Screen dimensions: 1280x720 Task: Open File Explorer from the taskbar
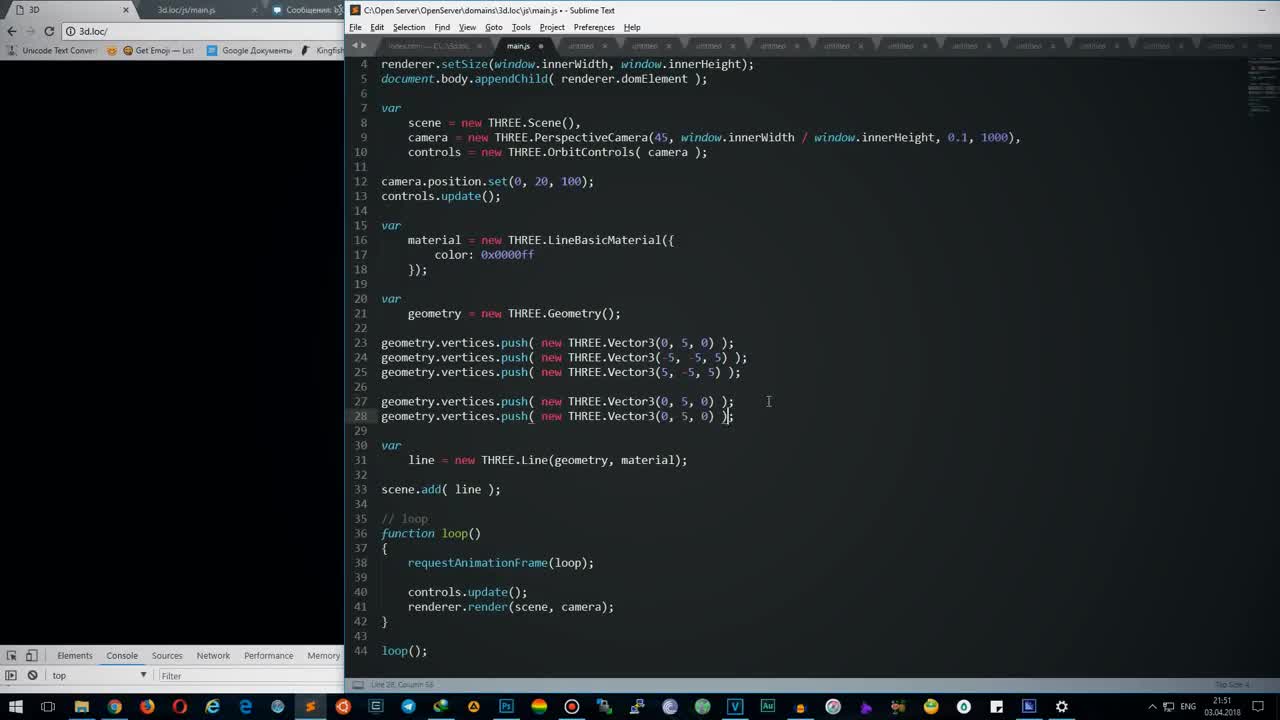click(82, 707)
